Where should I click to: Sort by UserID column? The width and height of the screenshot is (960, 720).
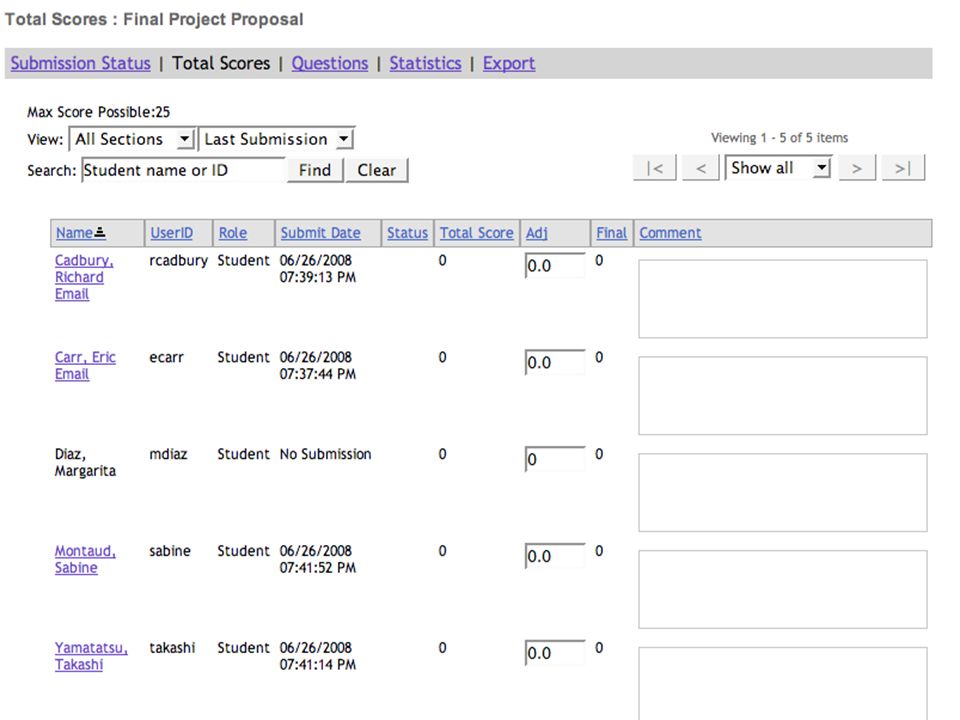tap(171, 233)
